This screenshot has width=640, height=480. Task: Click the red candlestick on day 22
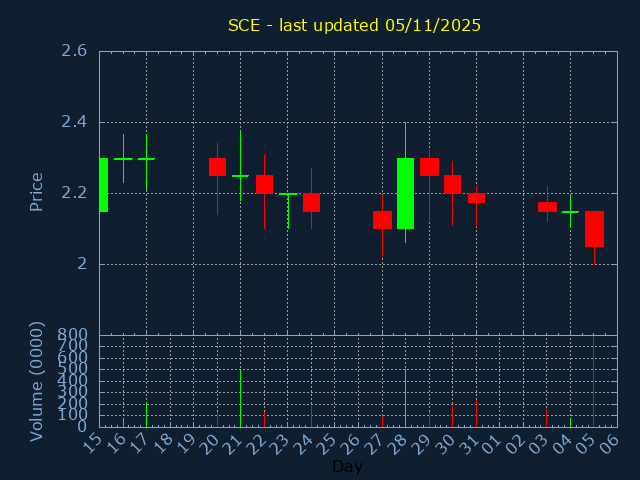264,184
